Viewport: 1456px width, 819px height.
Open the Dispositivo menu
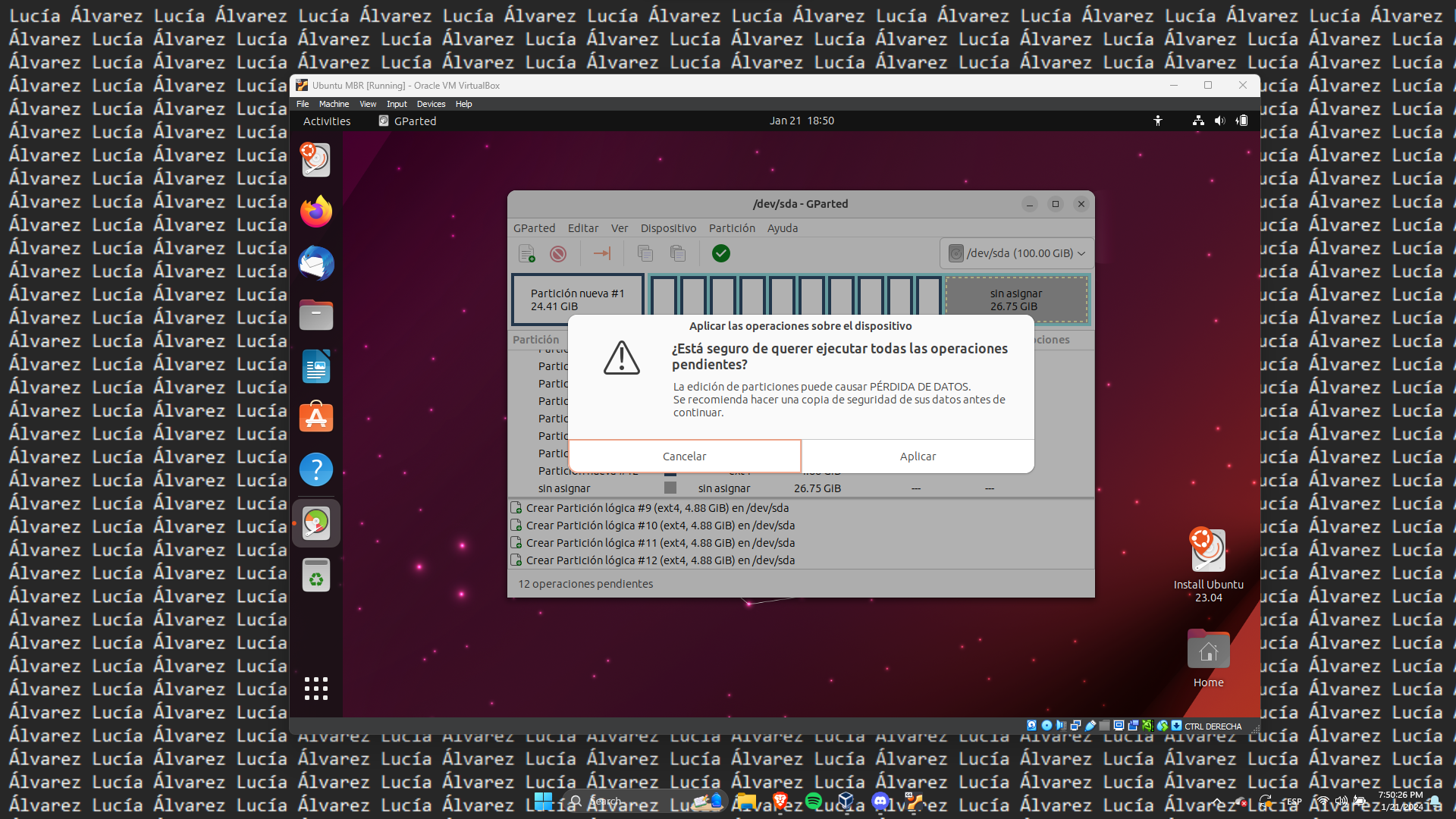click(x=668, y=228)
